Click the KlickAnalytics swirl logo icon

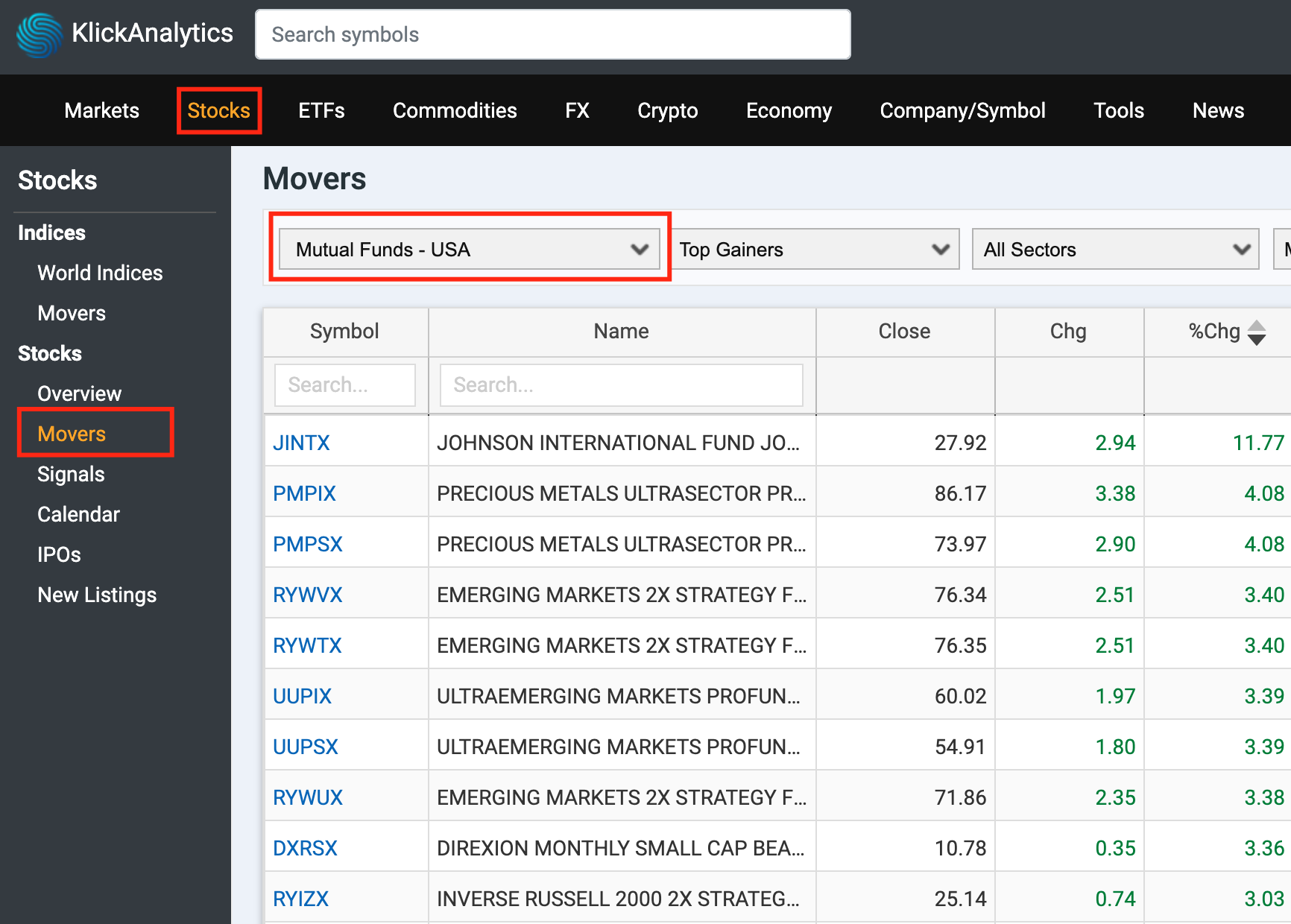(x=40, y=34)
